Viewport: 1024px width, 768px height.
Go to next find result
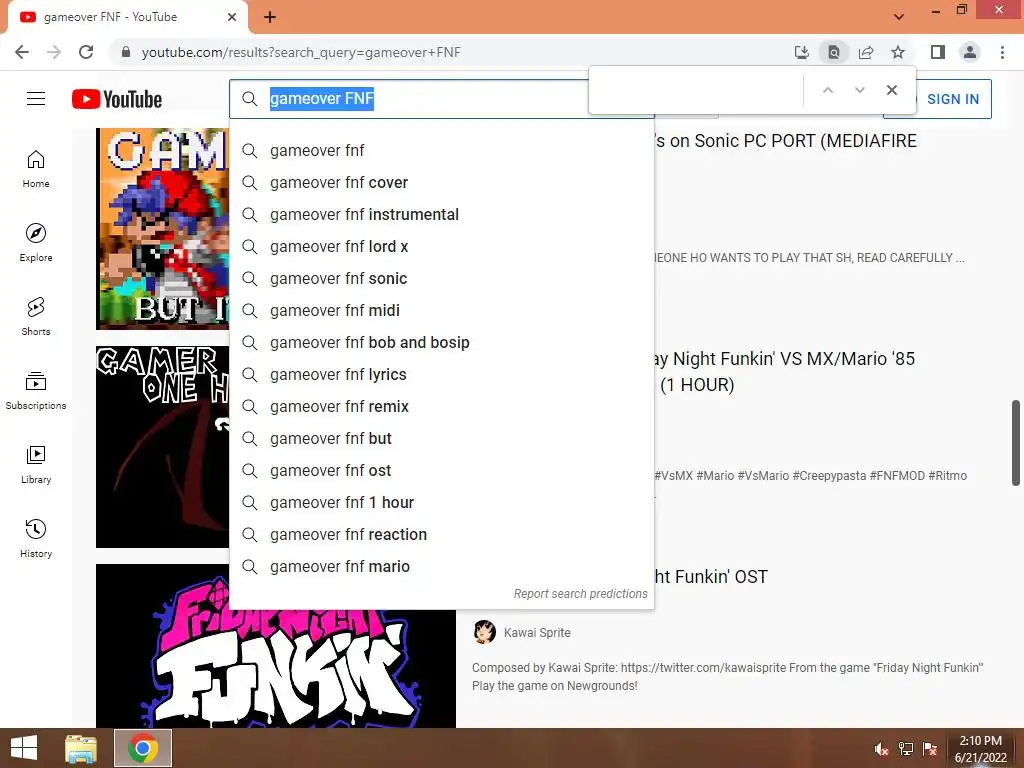[x=859, y=90]
